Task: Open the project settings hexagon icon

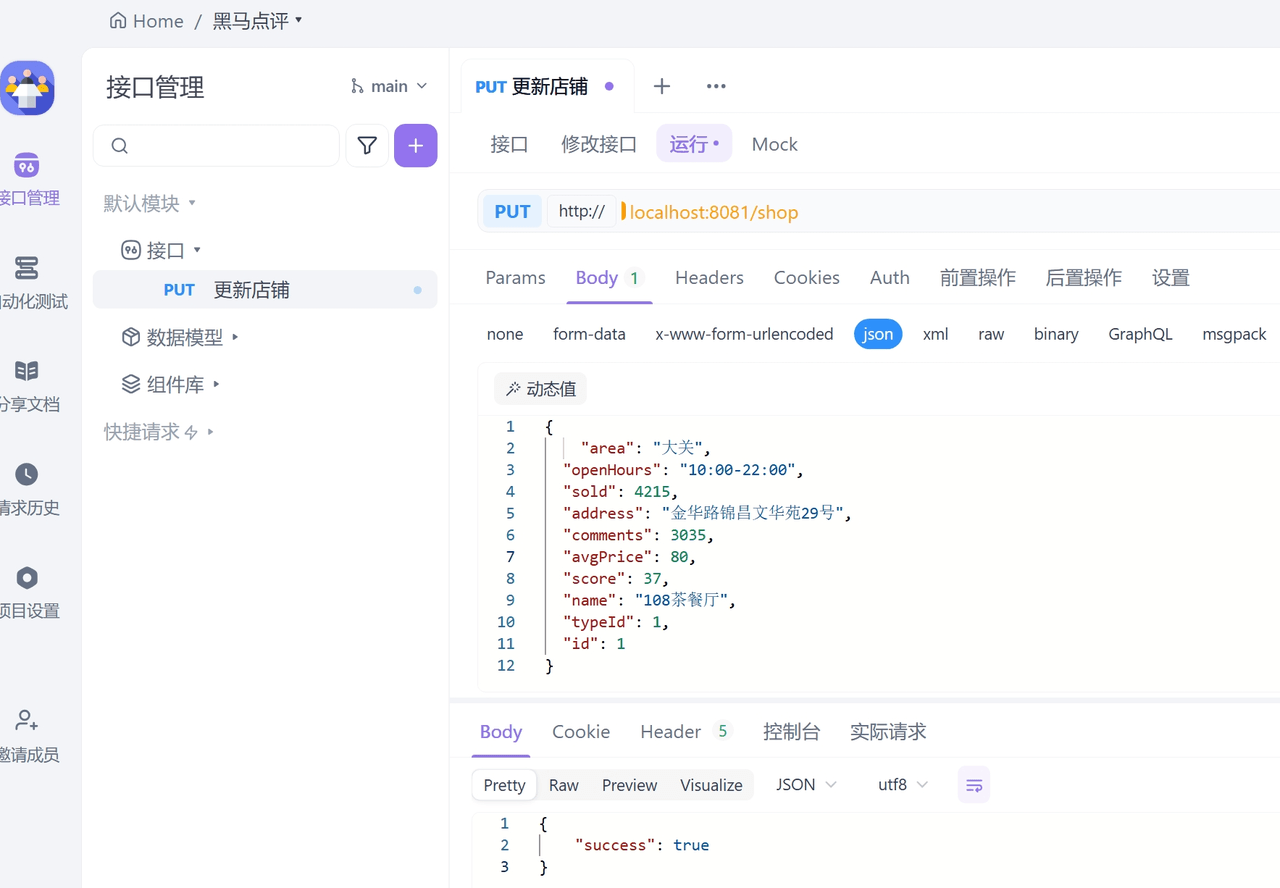Action: 27,578
